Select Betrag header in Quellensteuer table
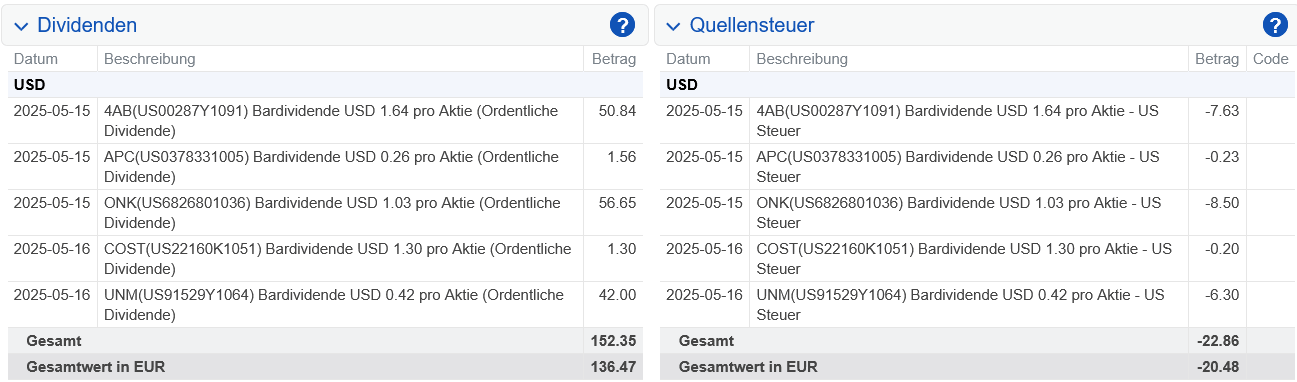Viewport: 1297px width, 382px height. click(x=1217, y=59)
